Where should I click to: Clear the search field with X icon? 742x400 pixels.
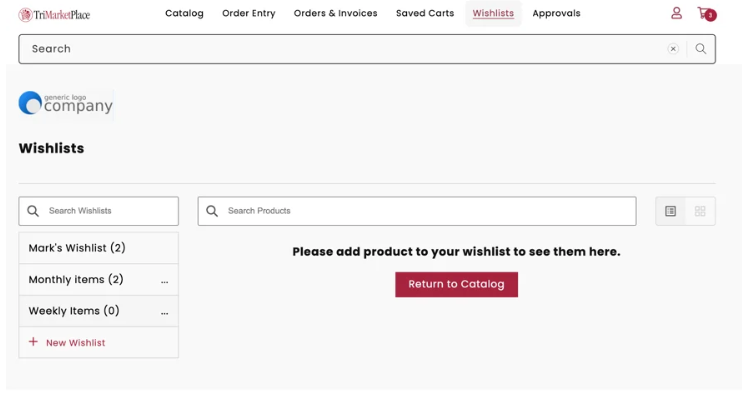(x=673, y=49)
